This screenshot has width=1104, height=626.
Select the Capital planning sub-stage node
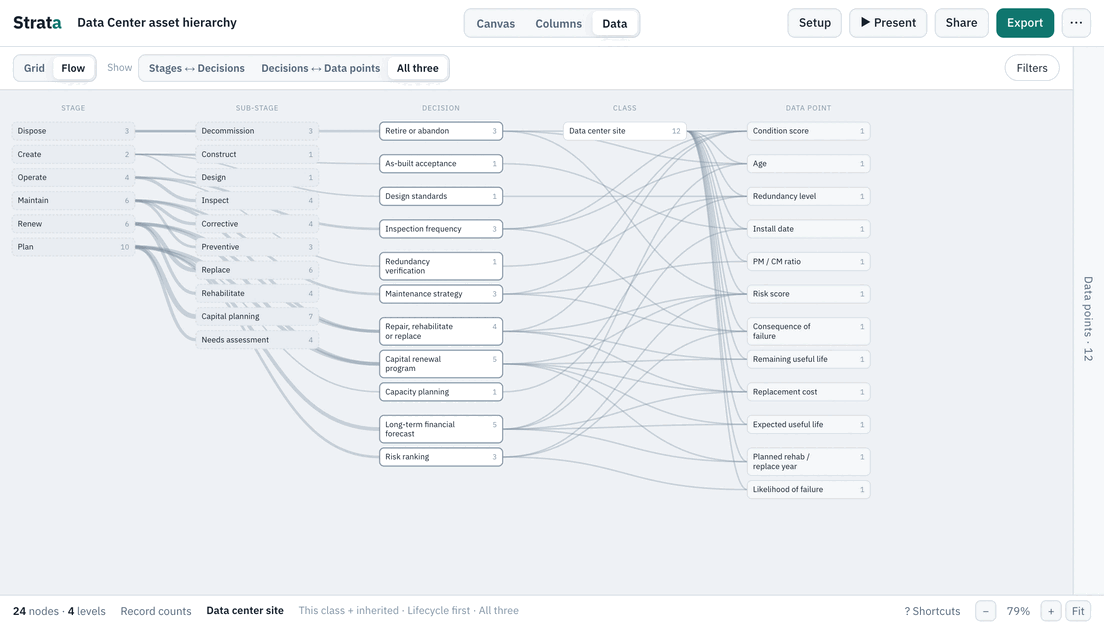(x=257, y=317)
